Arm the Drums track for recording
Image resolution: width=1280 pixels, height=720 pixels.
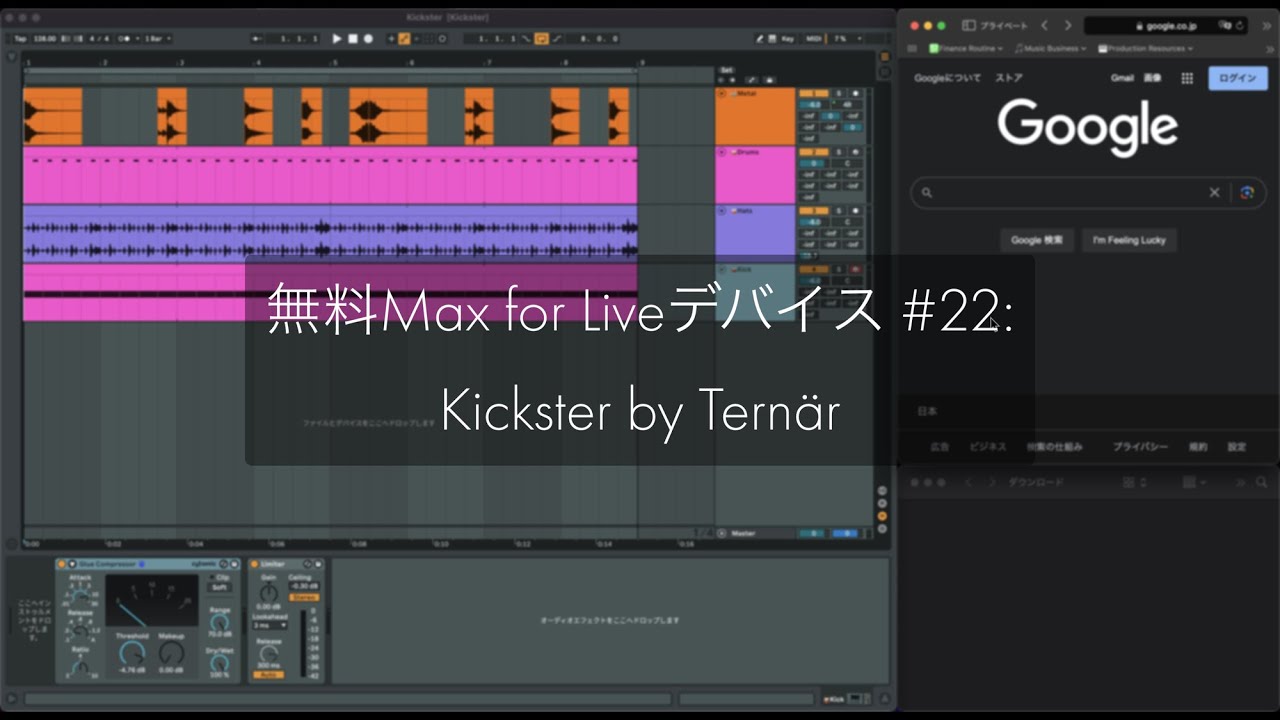[855, 152]
